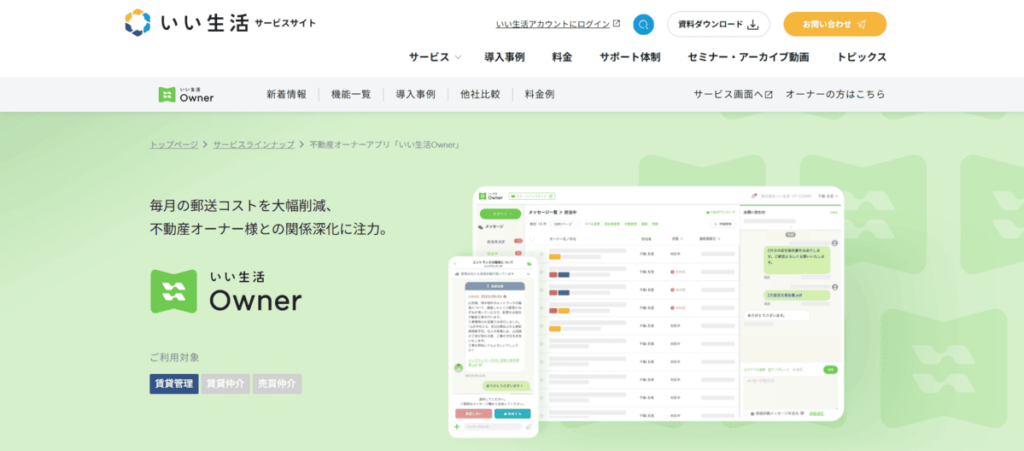
Task: Open トピックス in the main navigation
Action: [x=861, y=57]
